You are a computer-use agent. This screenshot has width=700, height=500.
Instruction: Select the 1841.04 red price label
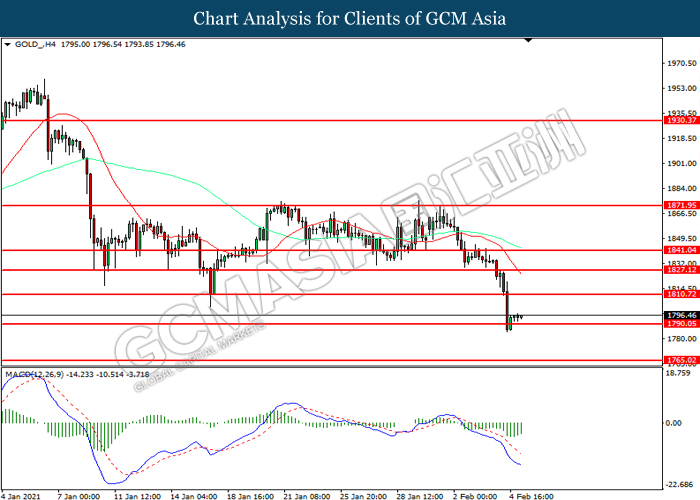coord(682,250)
